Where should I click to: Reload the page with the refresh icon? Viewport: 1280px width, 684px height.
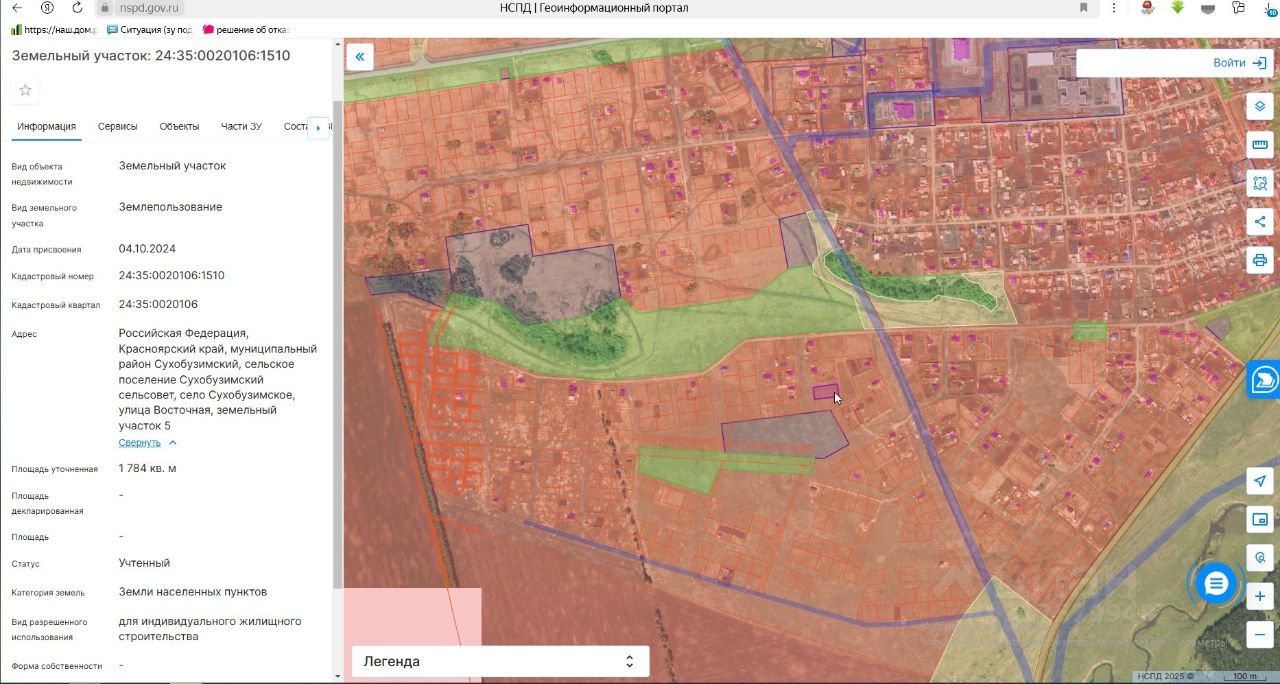click(x=77, y=8)
